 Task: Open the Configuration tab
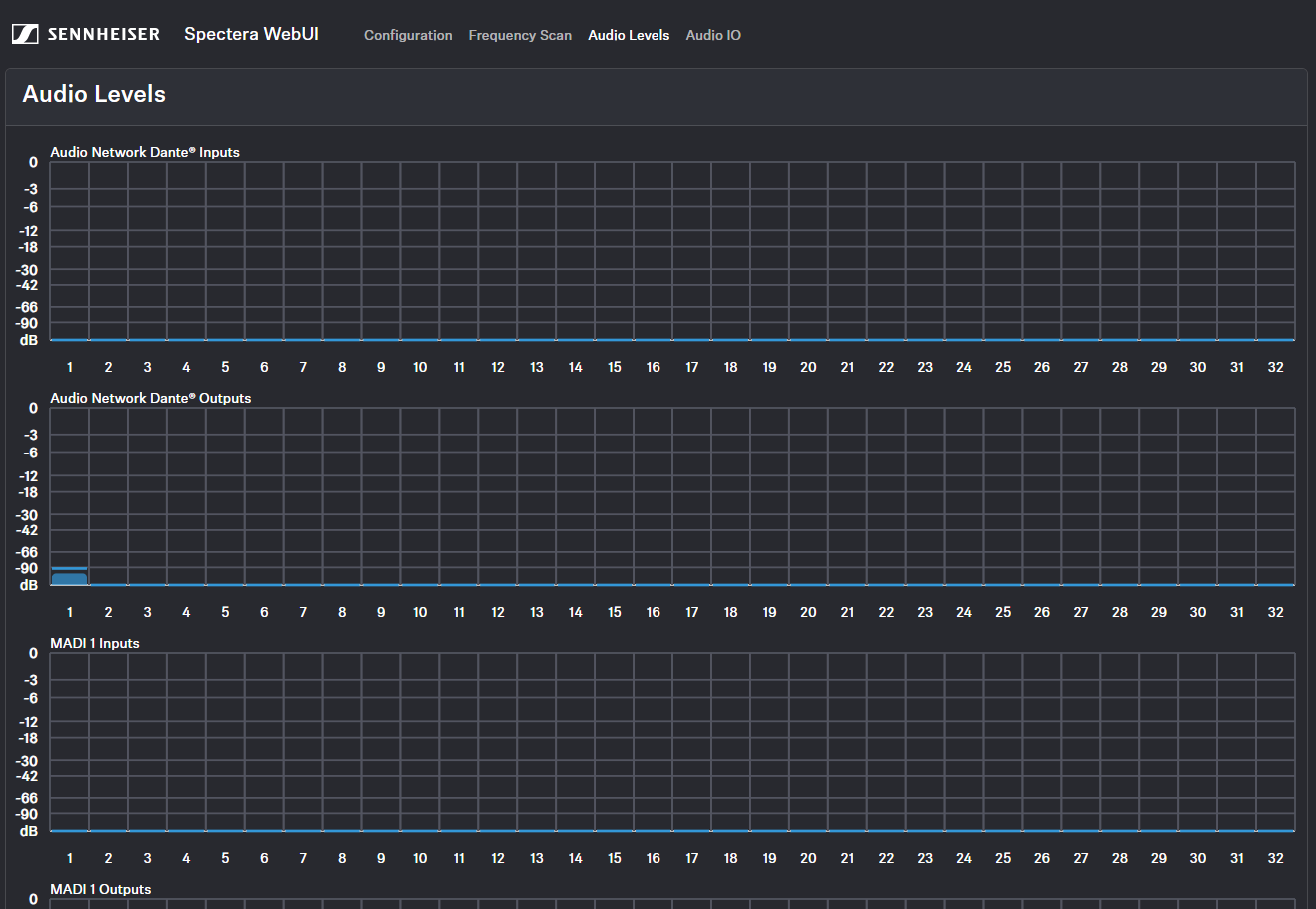pos(408,35)
